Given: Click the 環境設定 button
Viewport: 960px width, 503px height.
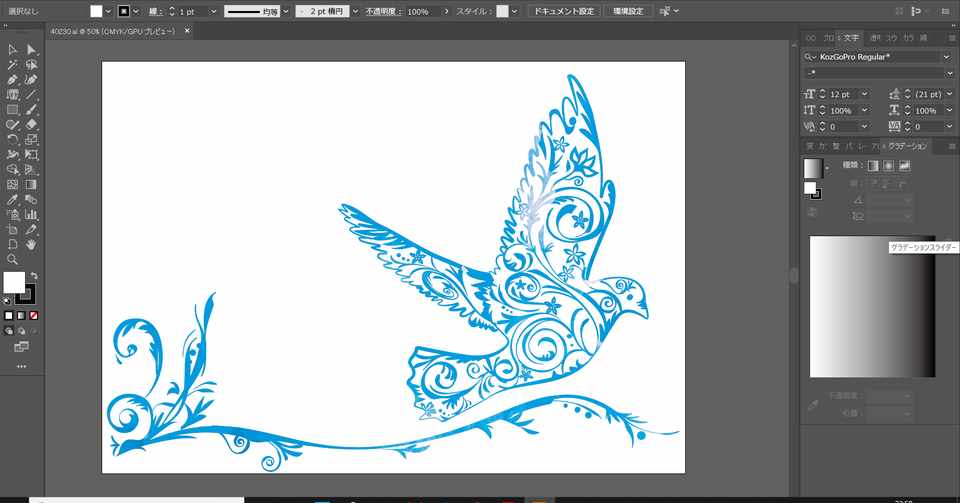Looking at the screenshot, I should [628, 12].
